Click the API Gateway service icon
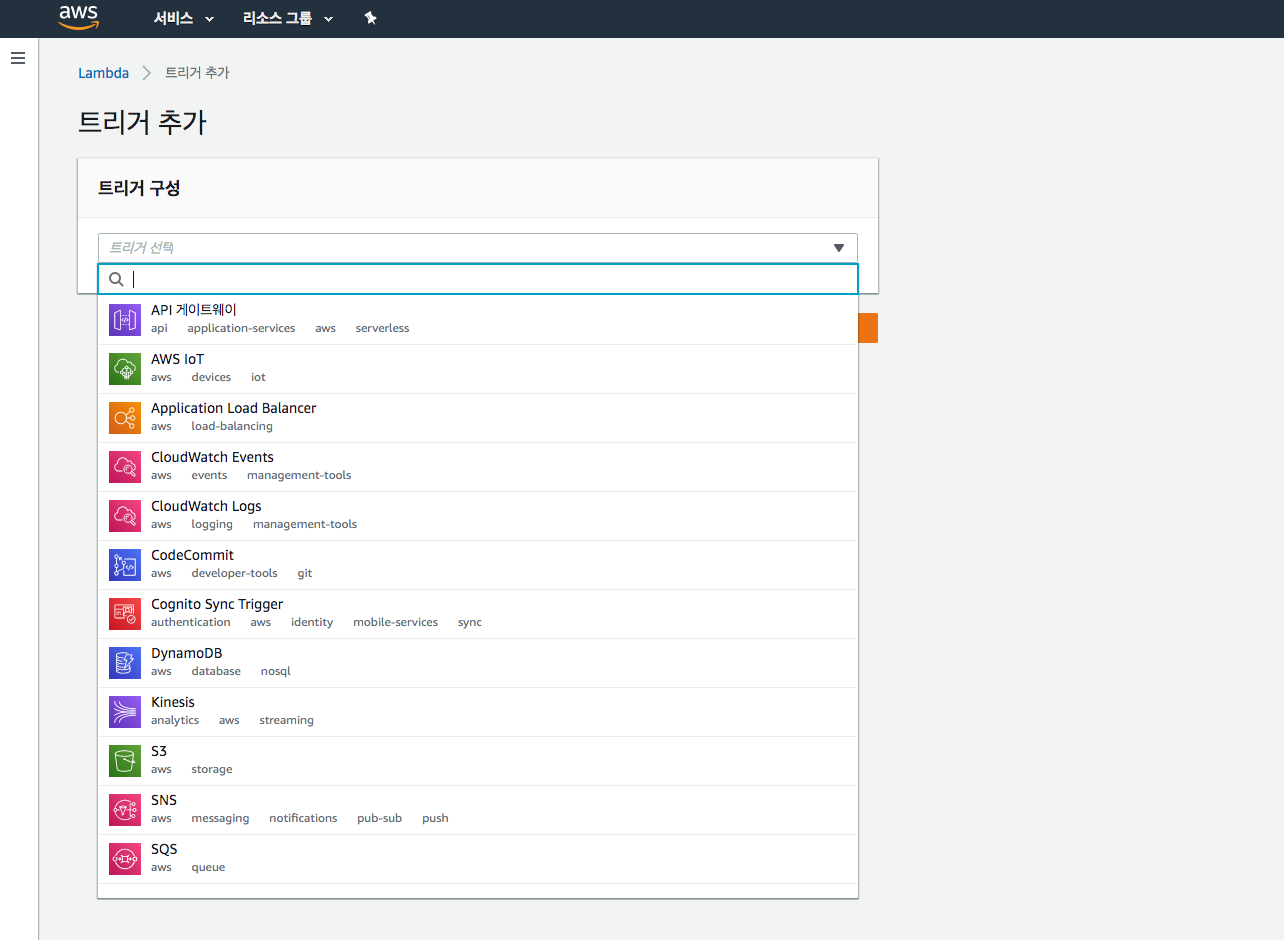The image size is (1284, 940). 125,320
